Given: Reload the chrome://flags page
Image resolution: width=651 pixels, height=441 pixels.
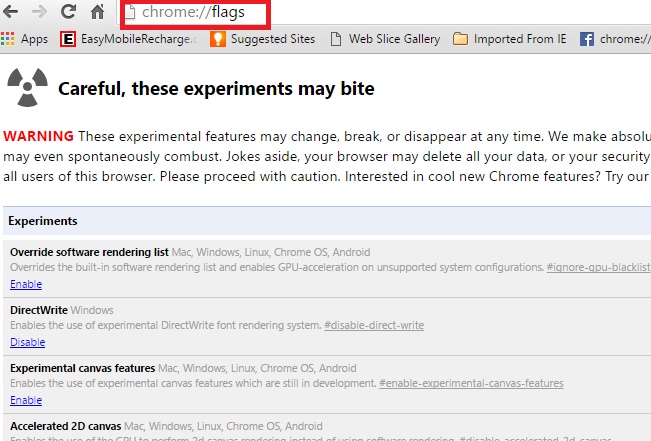Looking at the screenshot, I should [68, 13].
